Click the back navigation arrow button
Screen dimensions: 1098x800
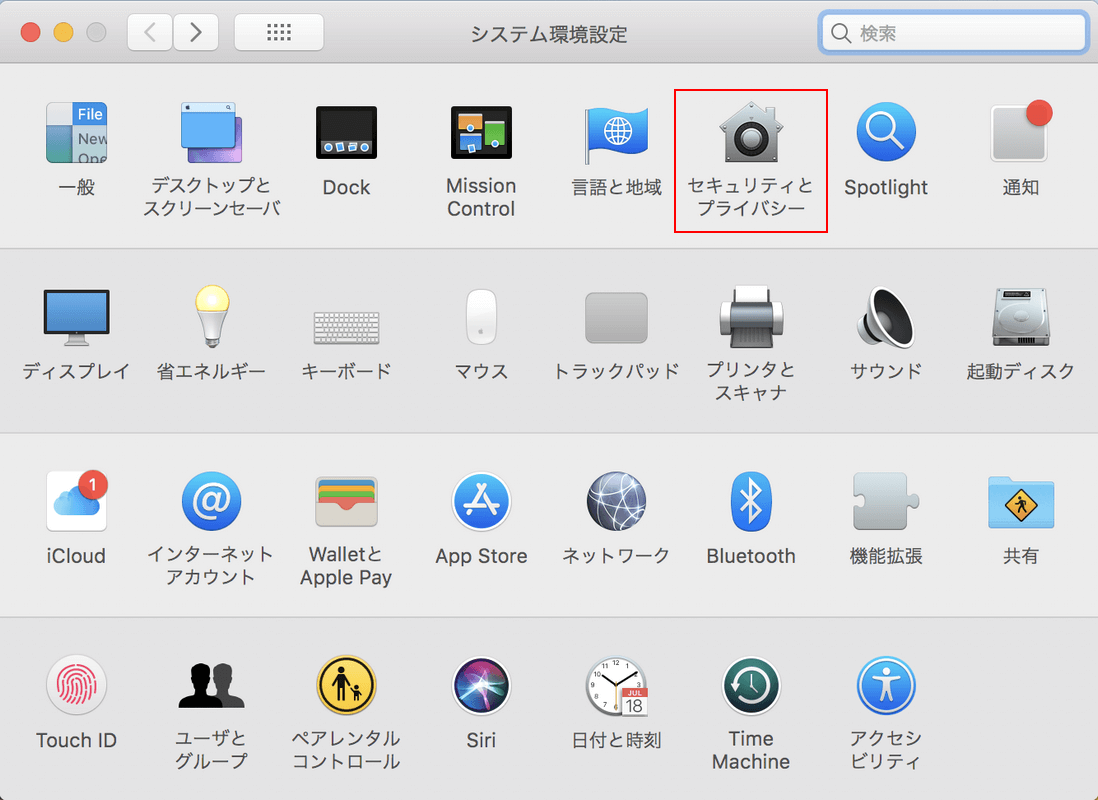150,33
